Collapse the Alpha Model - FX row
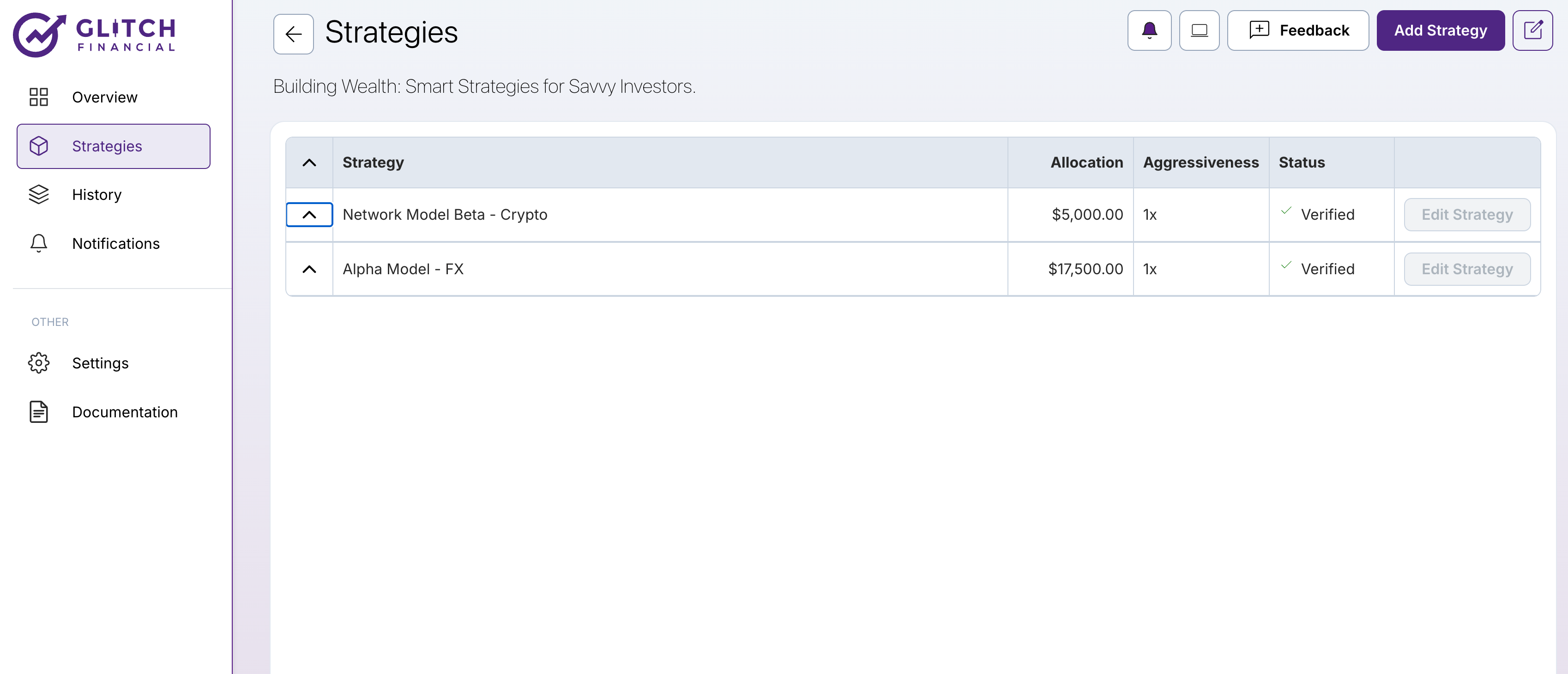The height and width of the screenshot is (674, 1568). [x=309, y=269]
